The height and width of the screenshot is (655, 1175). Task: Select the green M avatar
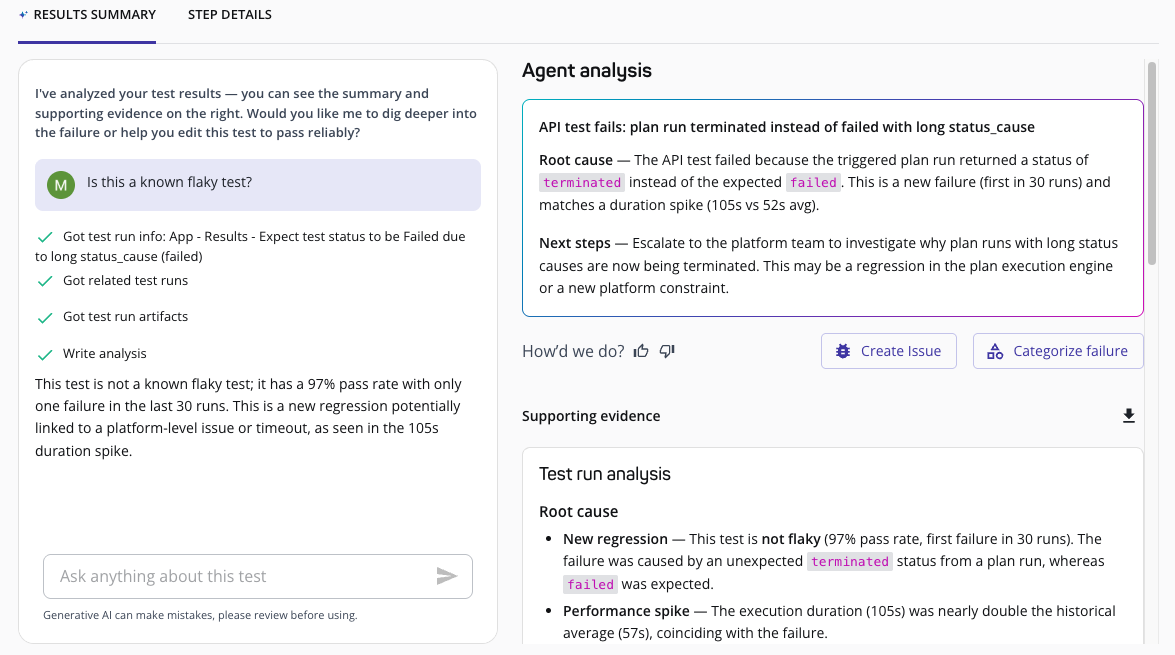[x=60, y=186]
